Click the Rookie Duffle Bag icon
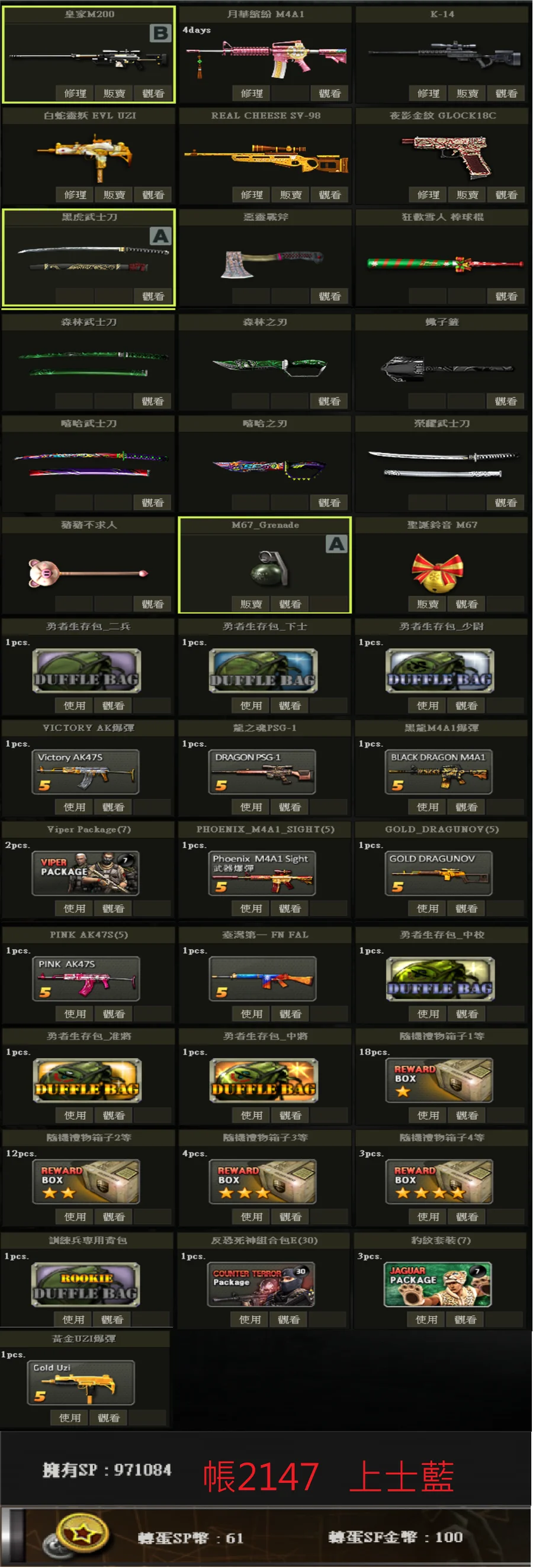Screen dimensions: 533x1568 [x=86, y=1284]
